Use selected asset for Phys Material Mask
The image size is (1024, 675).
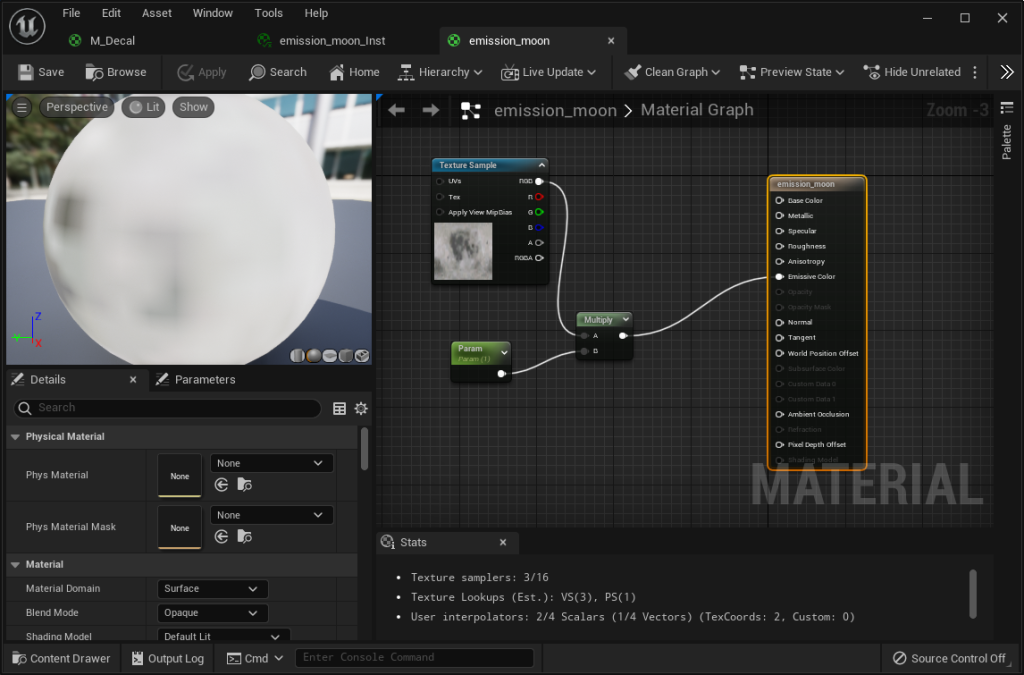[x=221, y=537]
